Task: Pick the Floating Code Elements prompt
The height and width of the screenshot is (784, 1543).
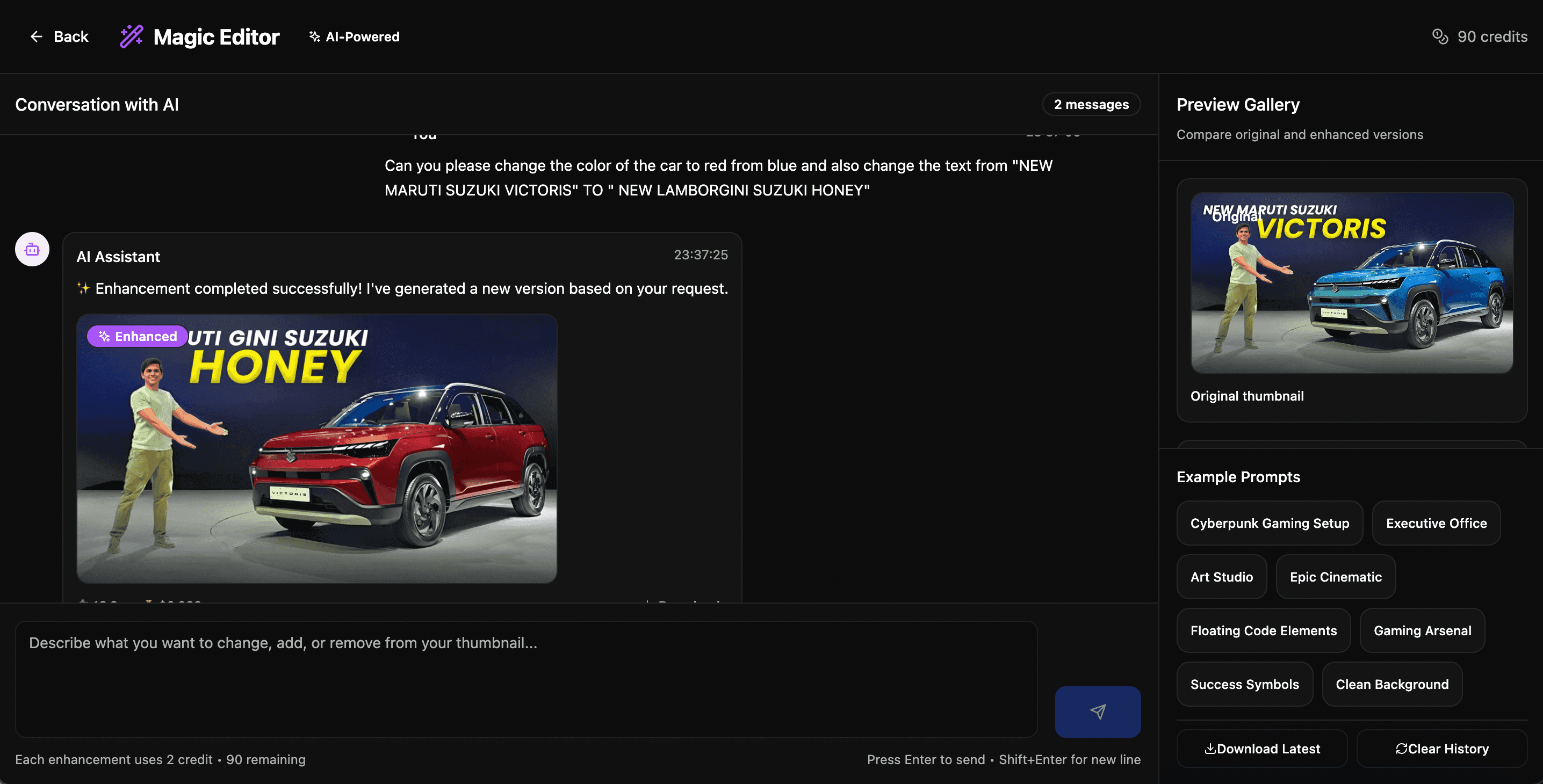Action: coord(1263,631)
